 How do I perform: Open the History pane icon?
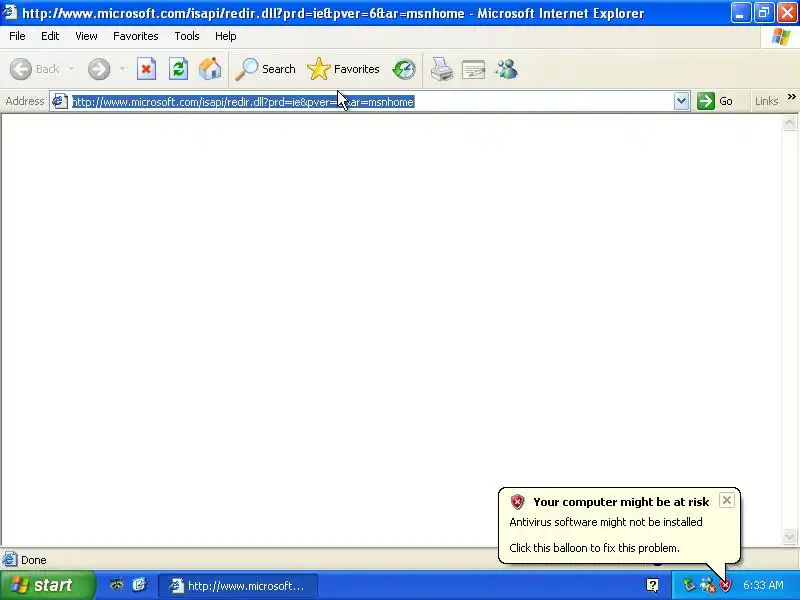pyautogui.click(x=404, y=69)
